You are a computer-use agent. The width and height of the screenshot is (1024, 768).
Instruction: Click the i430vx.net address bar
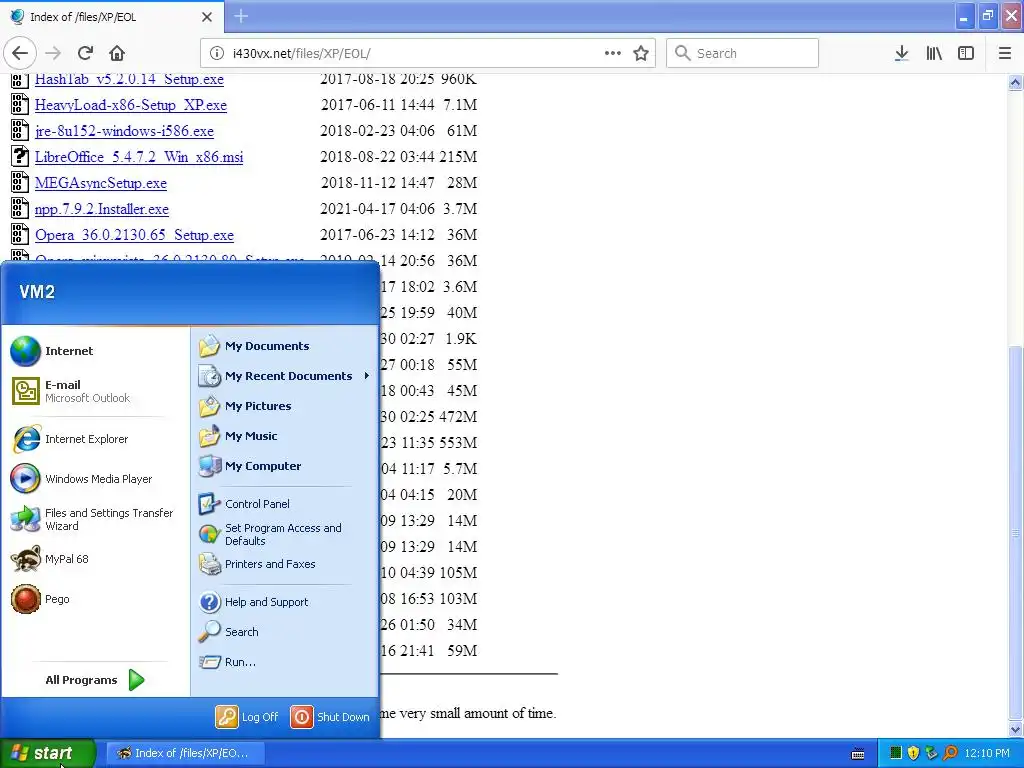pyautogui.click(x=428, y=53)
